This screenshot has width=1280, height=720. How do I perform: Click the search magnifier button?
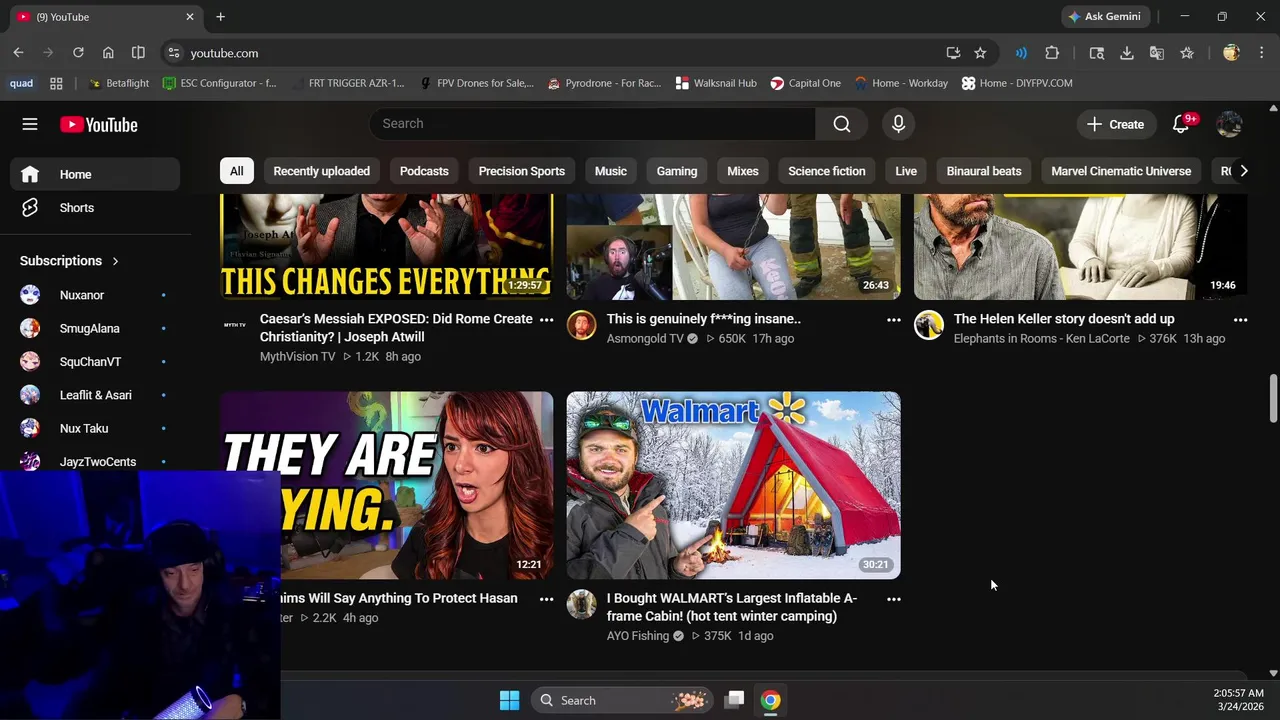842,124
